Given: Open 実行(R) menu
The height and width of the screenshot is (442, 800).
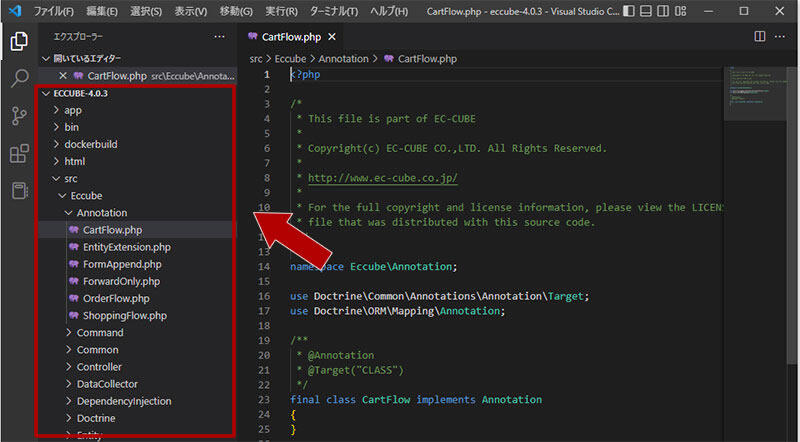Looking at the screenshot, I should [281, 11].
